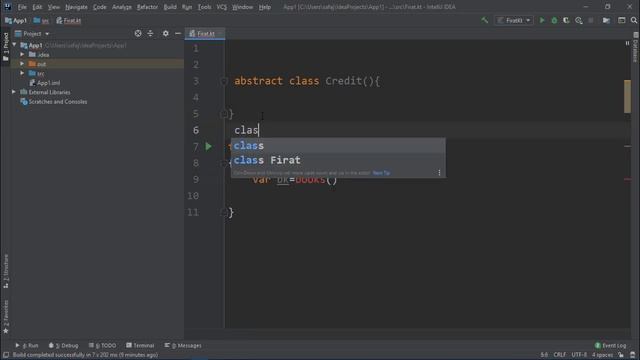Collapse the App1 root tree node
This screenshot has width=640, height=360.
tap(14, 45)
